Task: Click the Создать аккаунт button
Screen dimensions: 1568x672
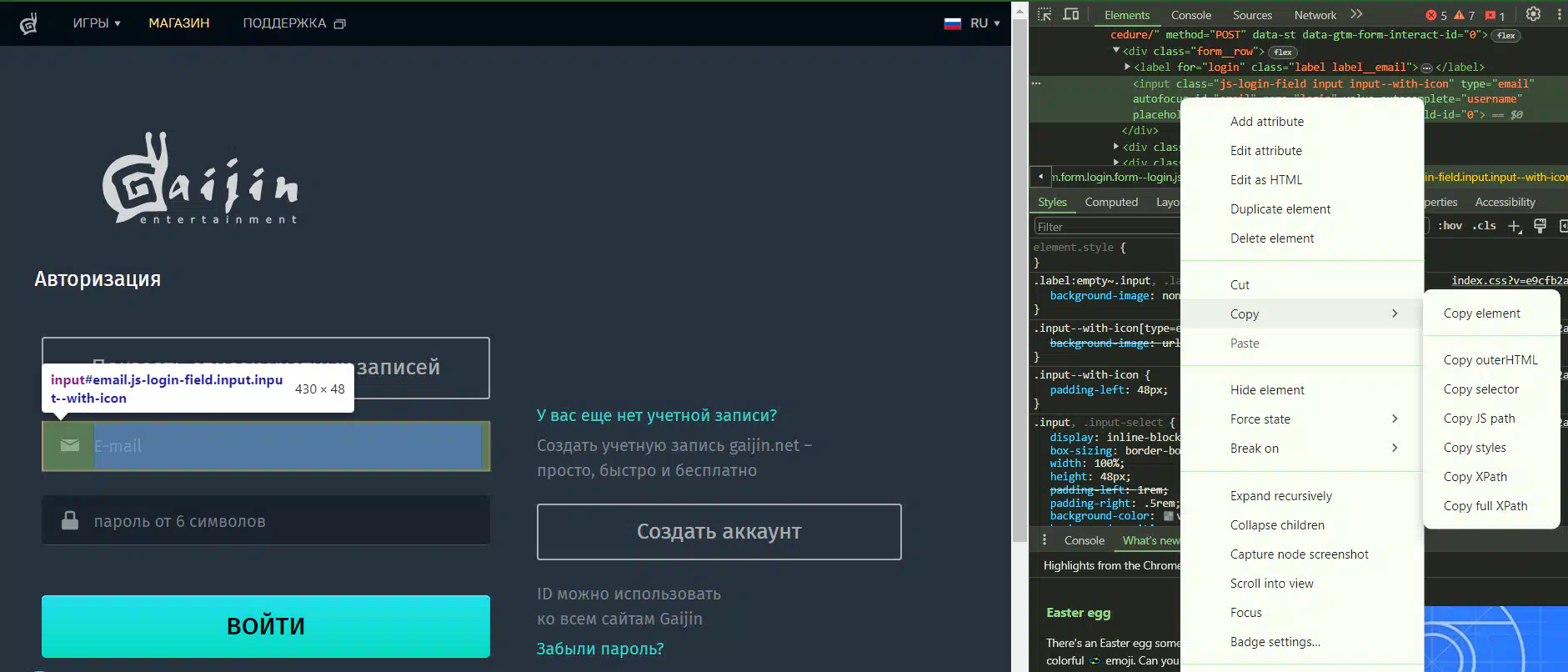Action: pos(719,532)
